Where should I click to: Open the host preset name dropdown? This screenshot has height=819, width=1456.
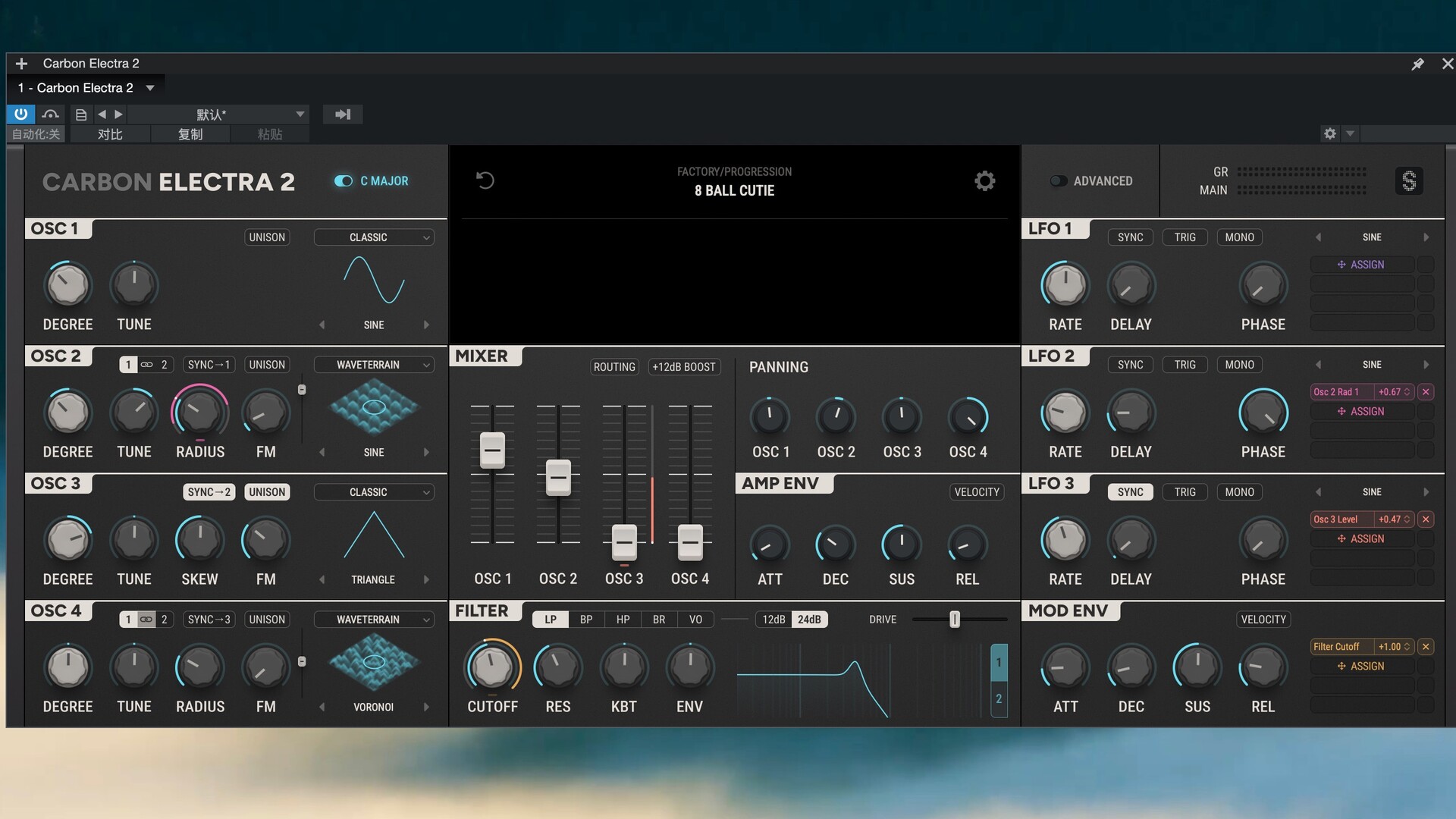pos(219,115)
